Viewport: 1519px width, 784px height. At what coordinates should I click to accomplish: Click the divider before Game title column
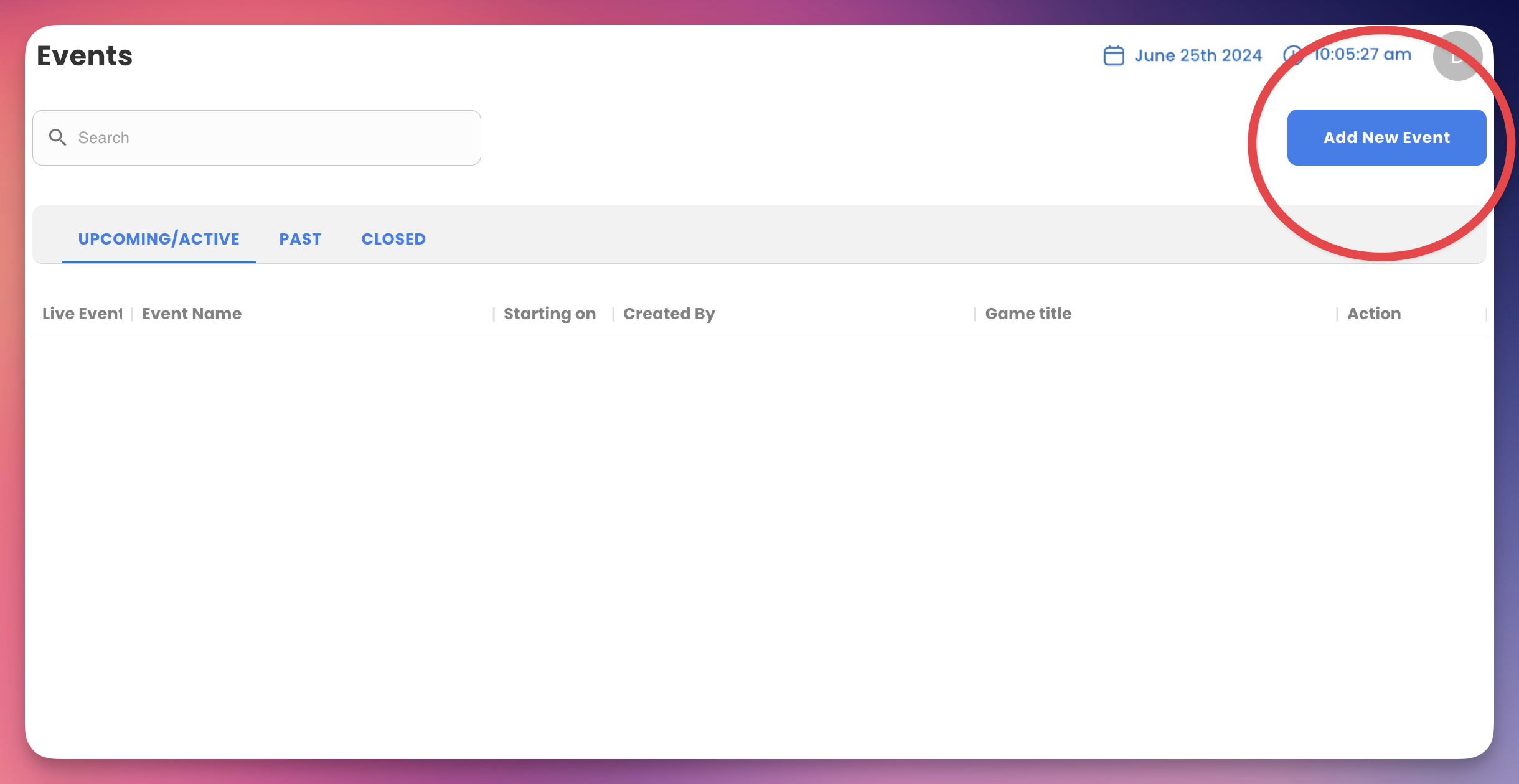pyautogui.click(x=975, y=314)
